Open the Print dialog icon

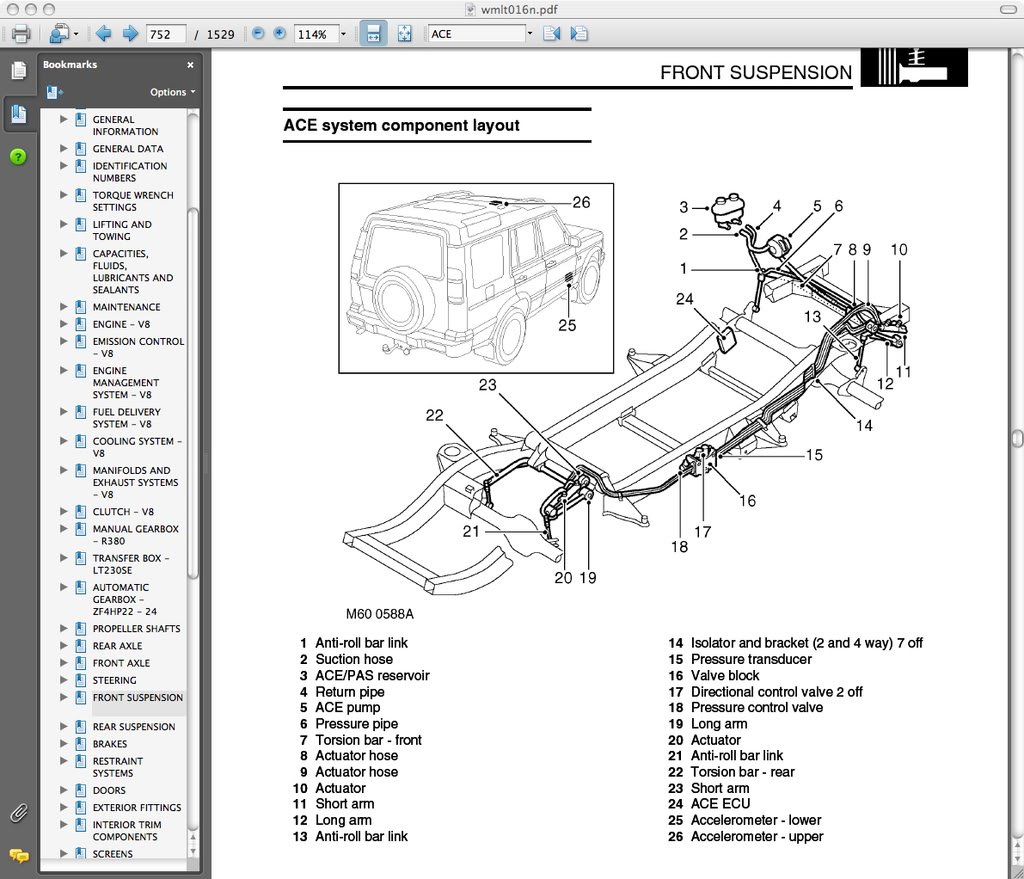[x=21, y=33]
